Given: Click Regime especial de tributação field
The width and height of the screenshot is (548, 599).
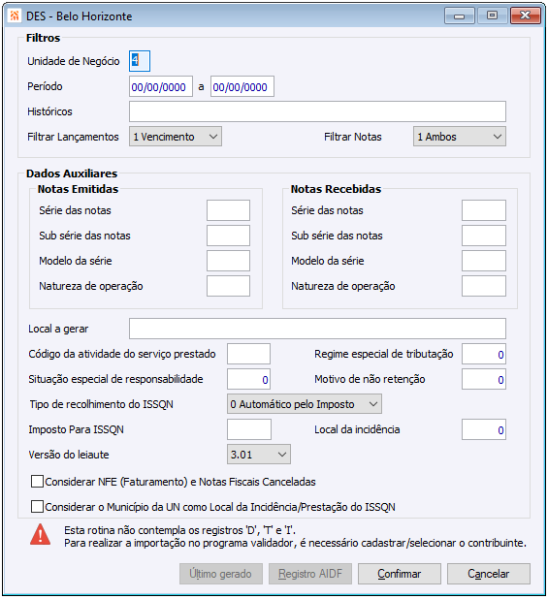Looking at the screenshot, I should (484, 354).
